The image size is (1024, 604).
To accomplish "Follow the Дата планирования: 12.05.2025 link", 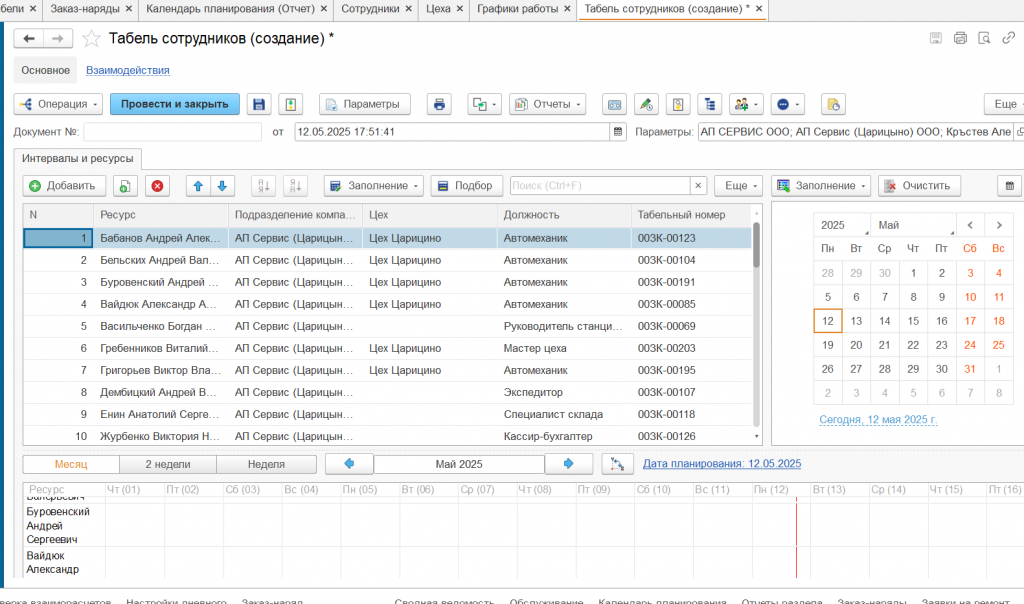I will click(x=722, y=464).
